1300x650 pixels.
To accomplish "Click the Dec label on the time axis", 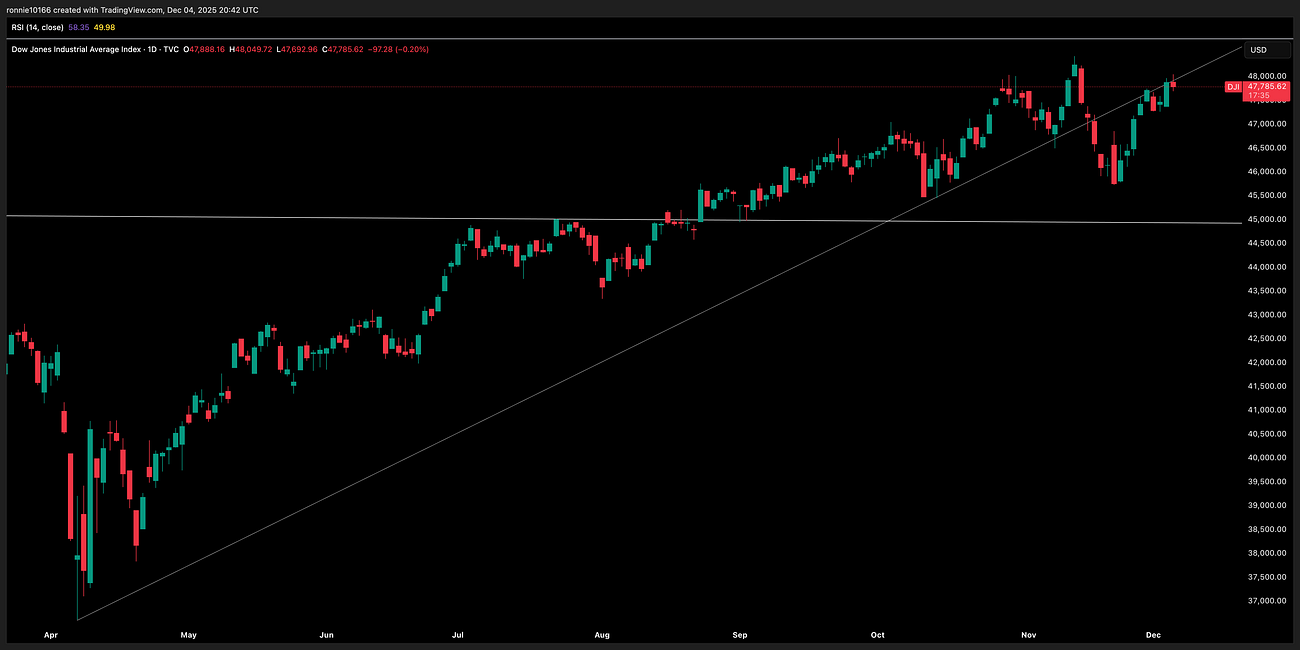I will click(1153, 634).
